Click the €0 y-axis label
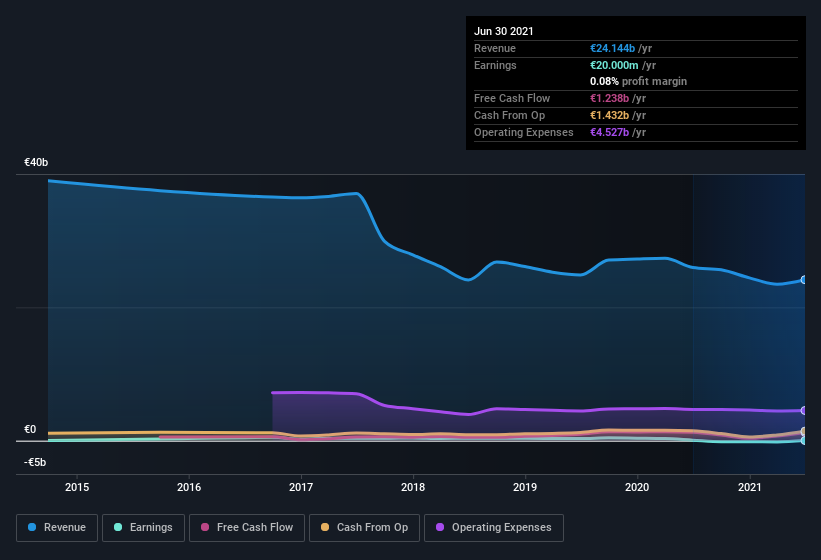The image size is (821, 560). tap(30, 429)
